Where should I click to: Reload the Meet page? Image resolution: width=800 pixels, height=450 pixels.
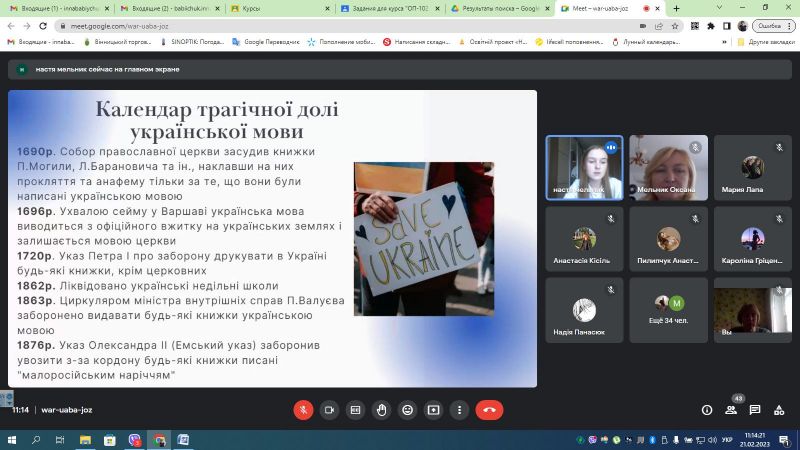pyautogui.click(x=43, y=26)
